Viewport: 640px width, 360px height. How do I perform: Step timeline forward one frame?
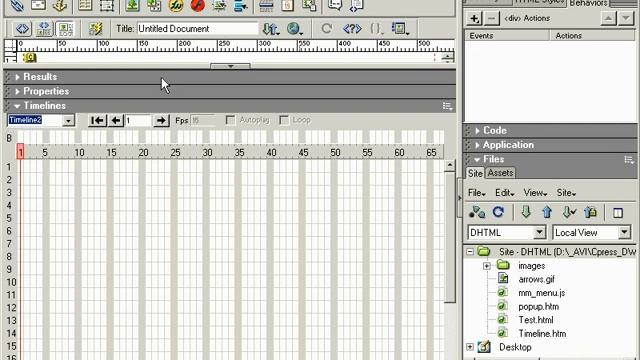pyautogui.click(x=161, y=120)
